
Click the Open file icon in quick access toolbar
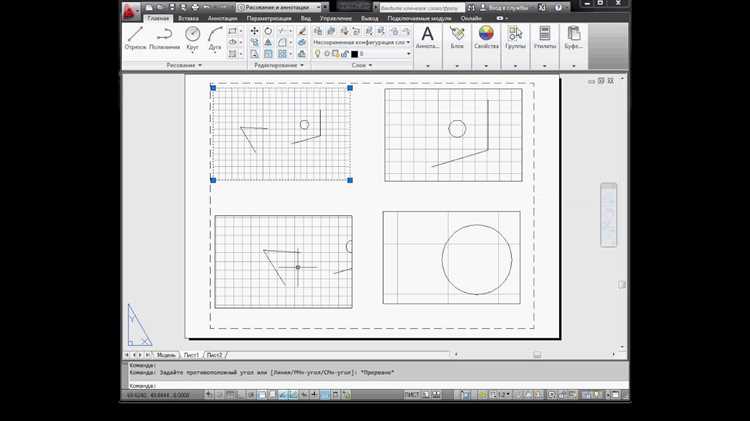click(x=161, y=8)
